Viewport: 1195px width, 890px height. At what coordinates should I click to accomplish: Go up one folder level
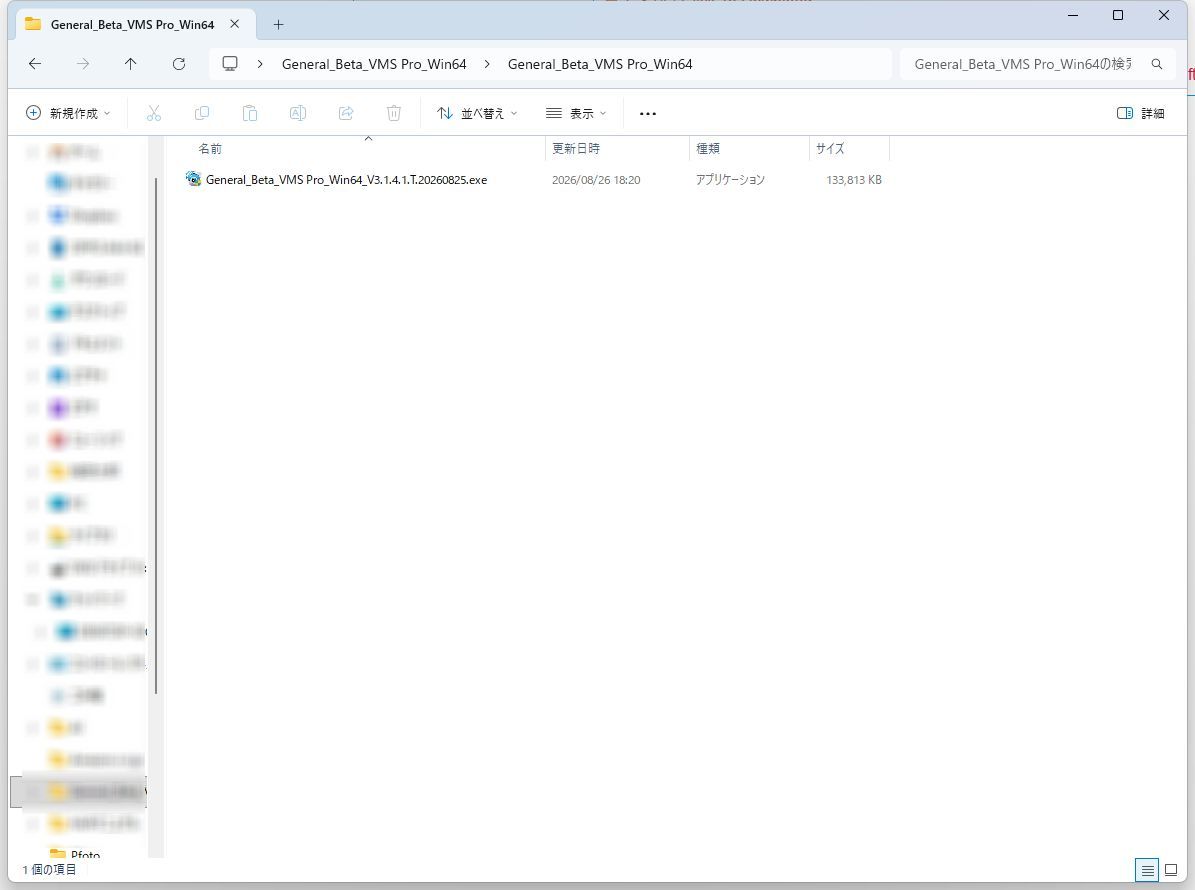pos(130,64)
